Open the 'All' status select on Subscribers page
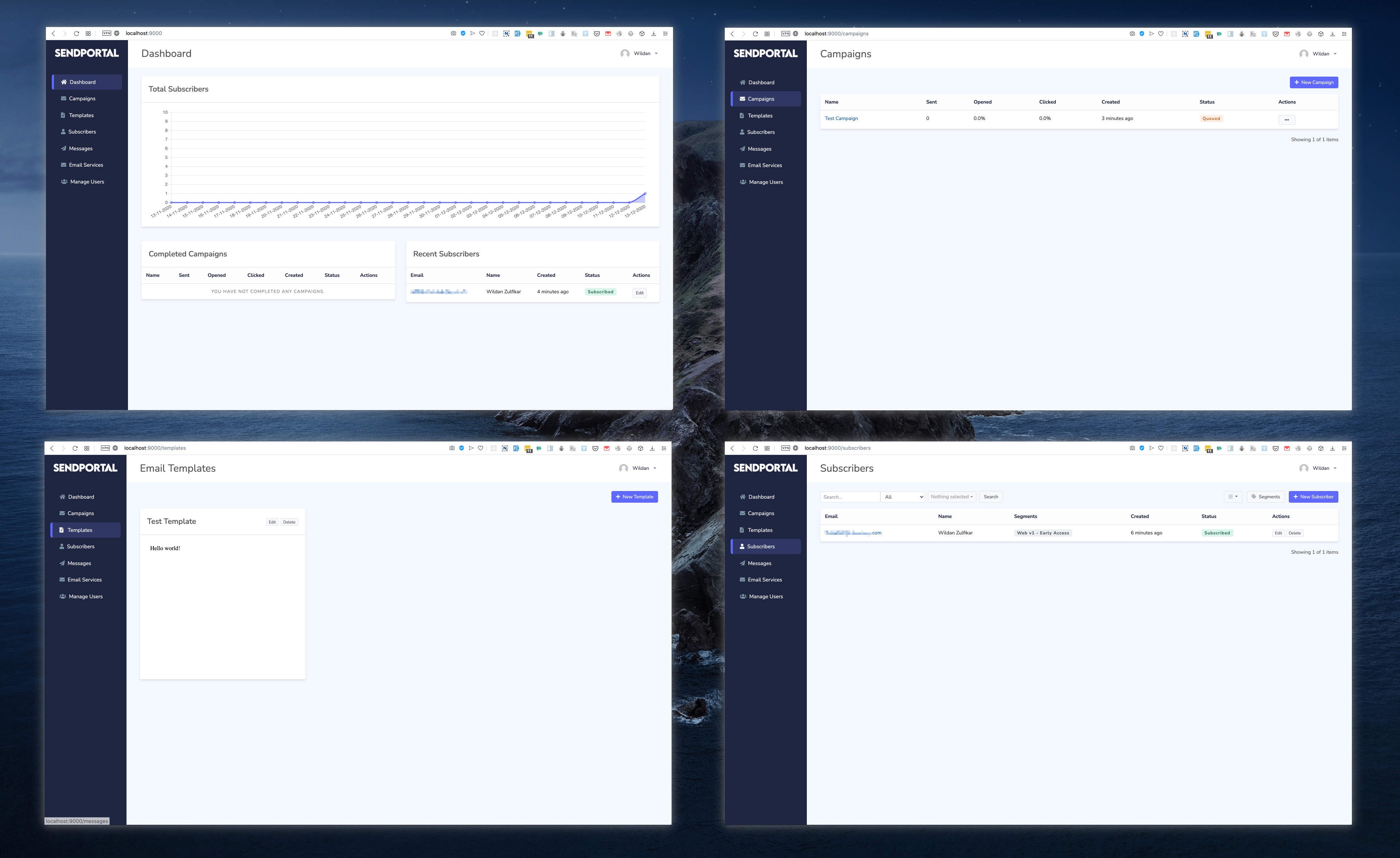Viewport: 1400px width, 858px height. point(903,497)
